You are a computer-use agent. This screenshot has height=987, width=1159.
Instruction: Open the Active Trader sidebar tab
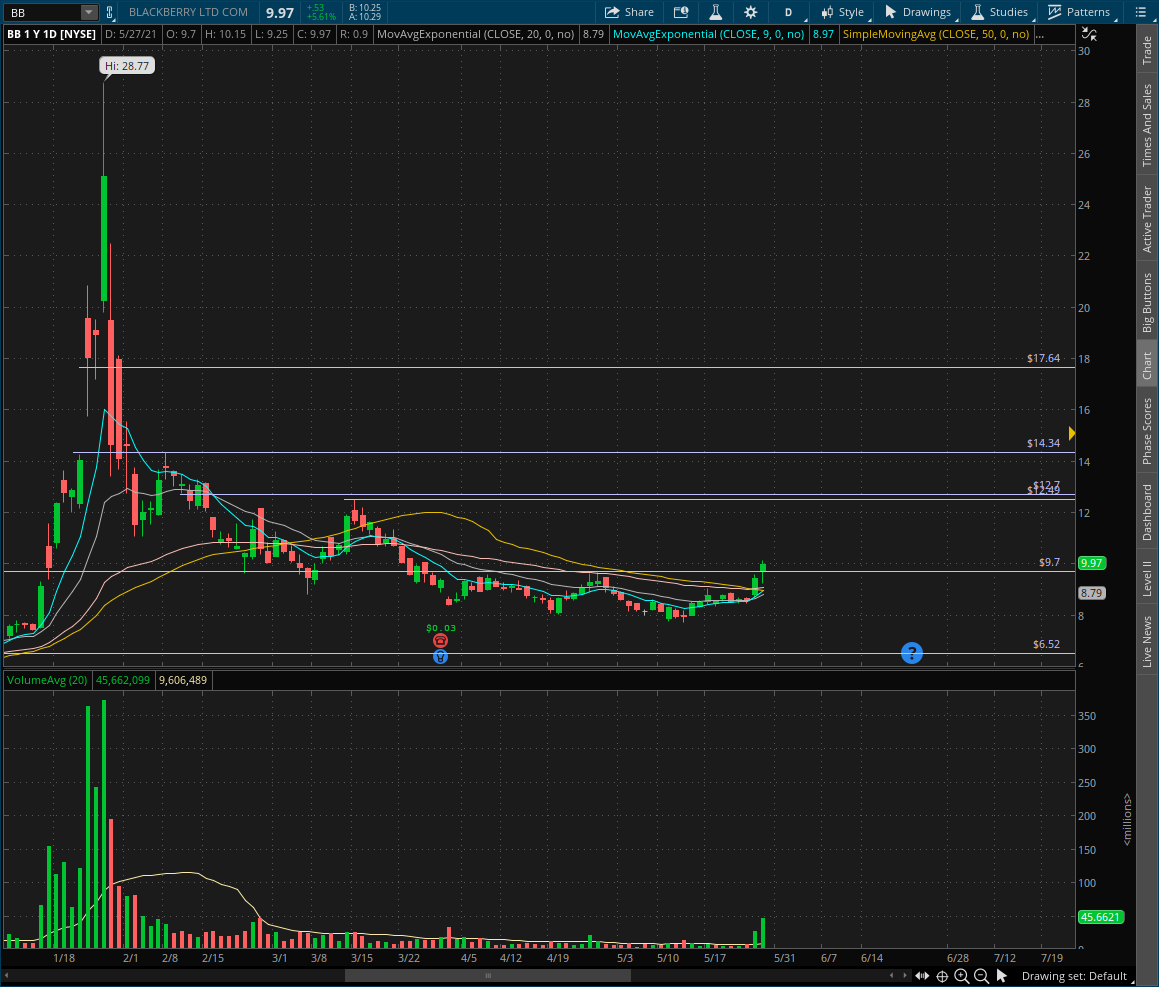[x=1147, y=220]
